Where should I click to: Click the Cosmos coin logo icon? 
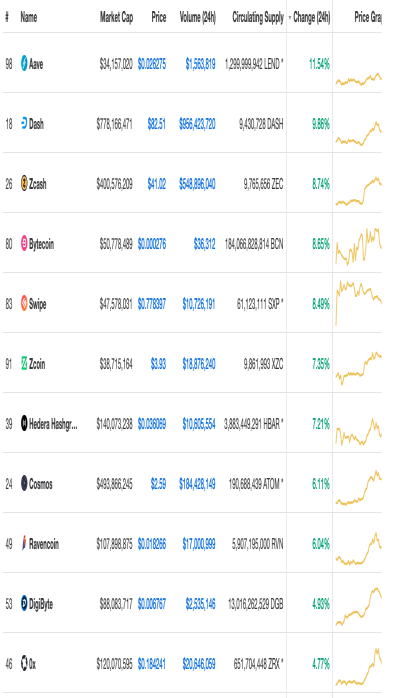(24, 483)
